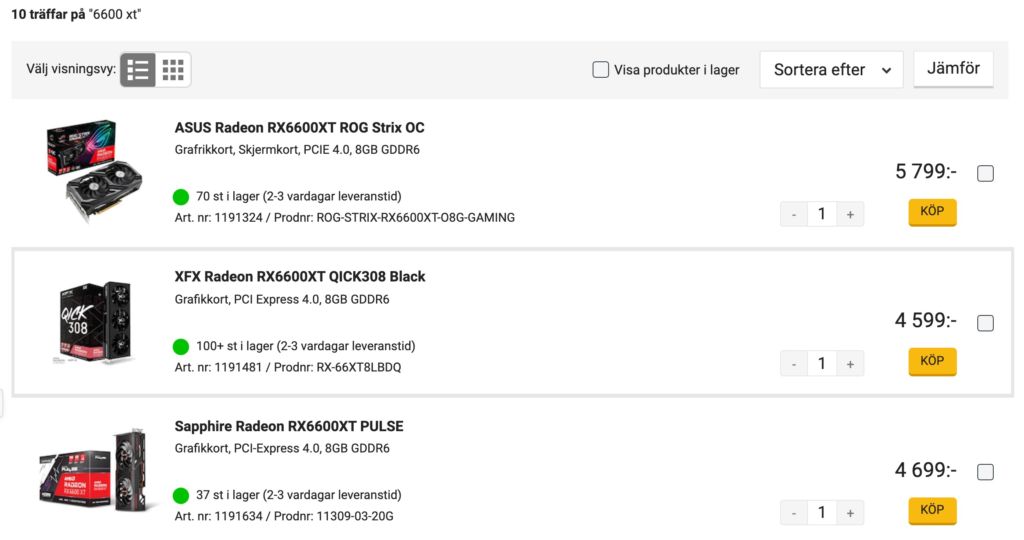Image resolution: width=1024 pixels, height=540 pixels.
Task: Tick compare checkbox for Sapphire PULSE
Action: coord(985,472)
